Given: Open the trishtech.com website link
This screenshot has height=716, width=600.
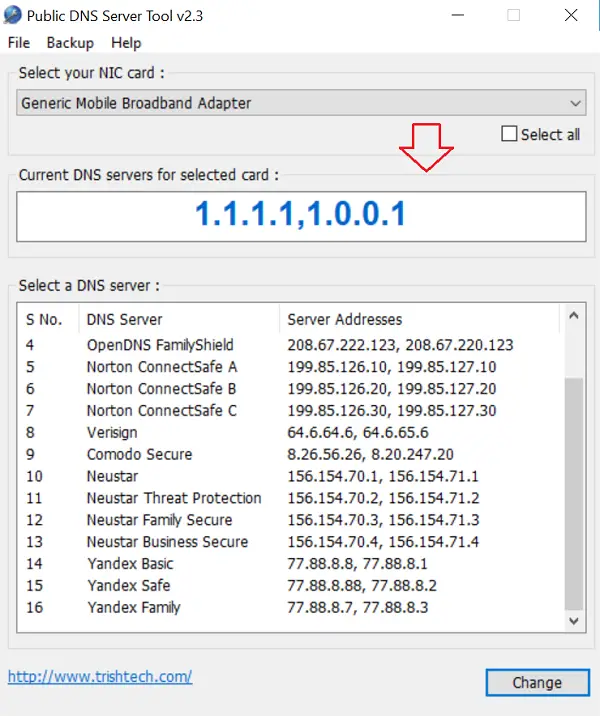Looking at the screenshot, I should pos(100,676).
